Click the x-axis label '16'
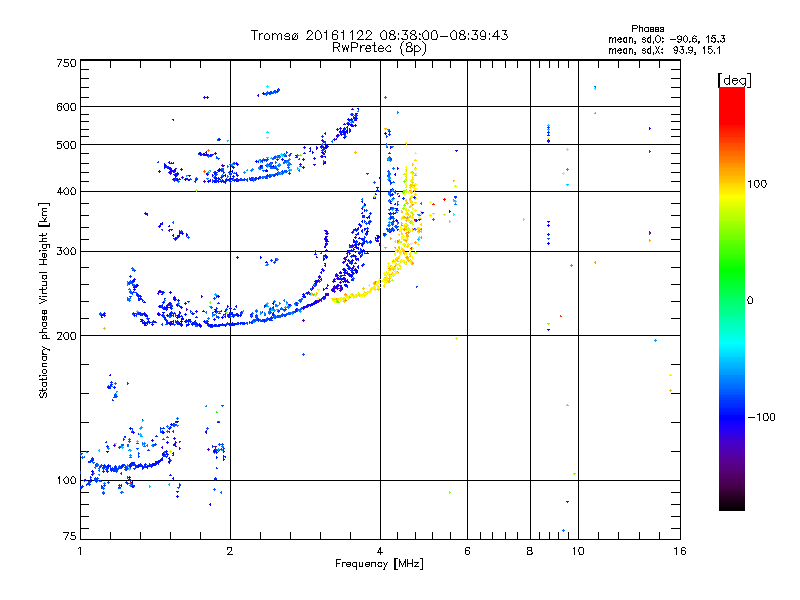Viewport: 800px width, 600px height. tap(680, 551)
